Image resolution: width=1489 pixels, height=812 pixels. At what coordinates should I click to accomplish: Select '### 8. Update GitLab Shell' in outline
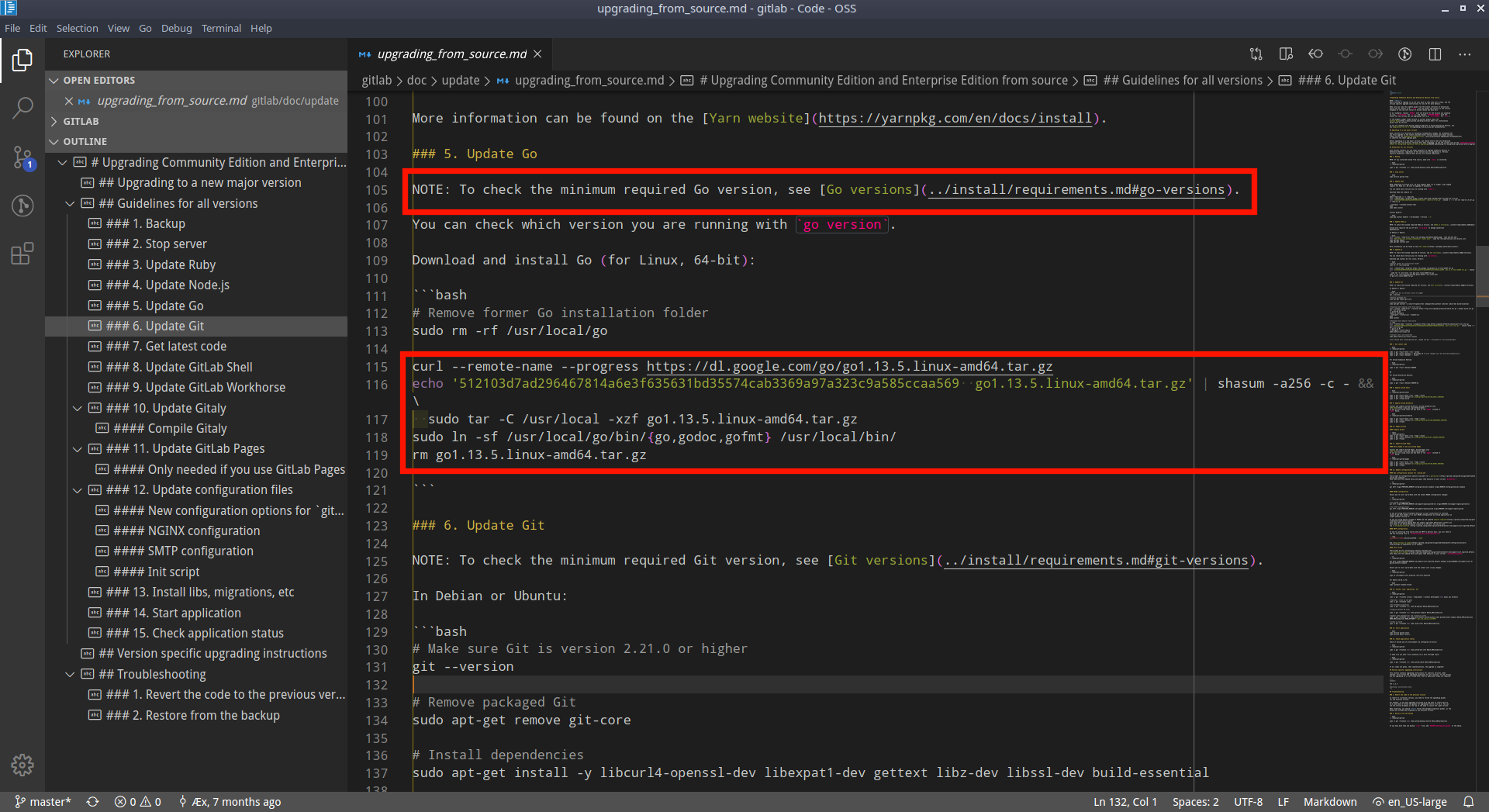pyautogui.click(x=196, y=368)
